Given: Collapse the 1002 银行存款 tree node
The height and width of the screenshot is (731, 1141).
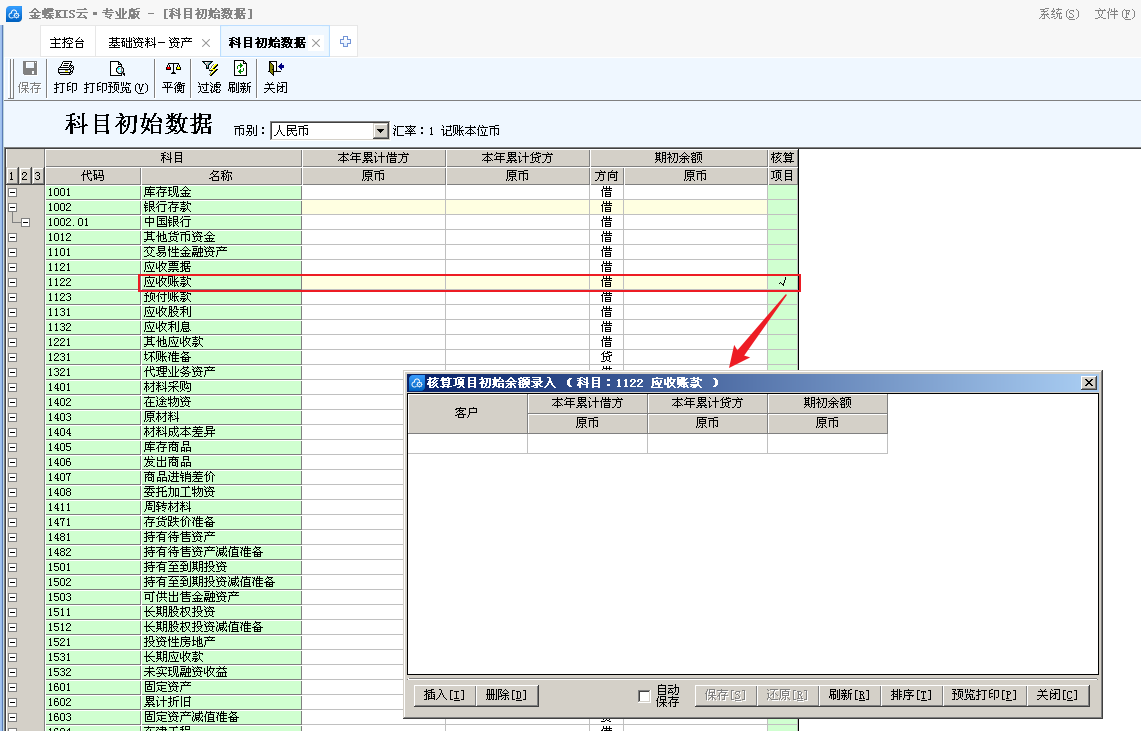Looking at the screenshot, I should point(13,207).
